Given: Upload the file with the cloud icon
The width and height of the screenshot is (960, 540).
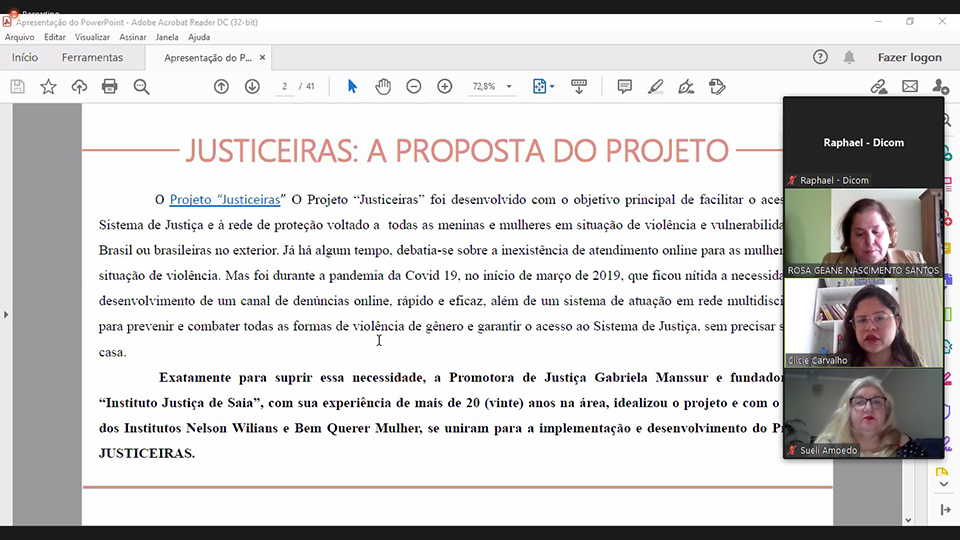Looking at the screenshot, I should click(x=79, y=87).
